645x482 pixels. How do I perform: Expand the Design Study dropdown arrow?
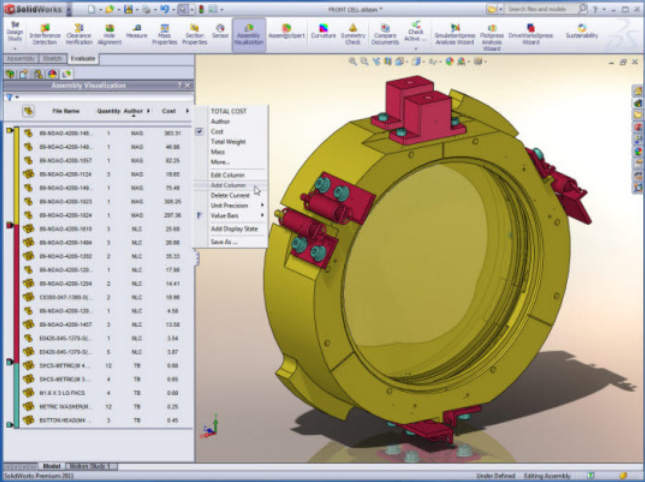15,49
